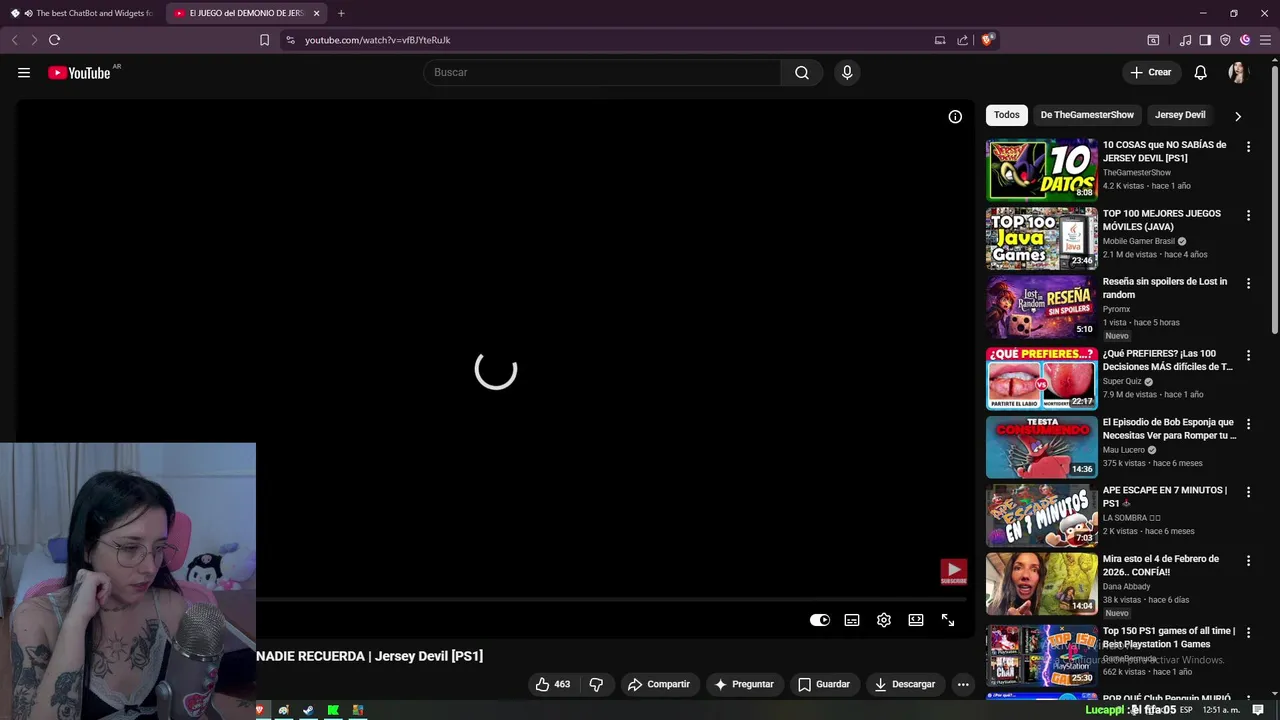Open YouTube notifications bell
Image resolution: width=1280 pixels, height=720 pixels.
coord(1201,72)
